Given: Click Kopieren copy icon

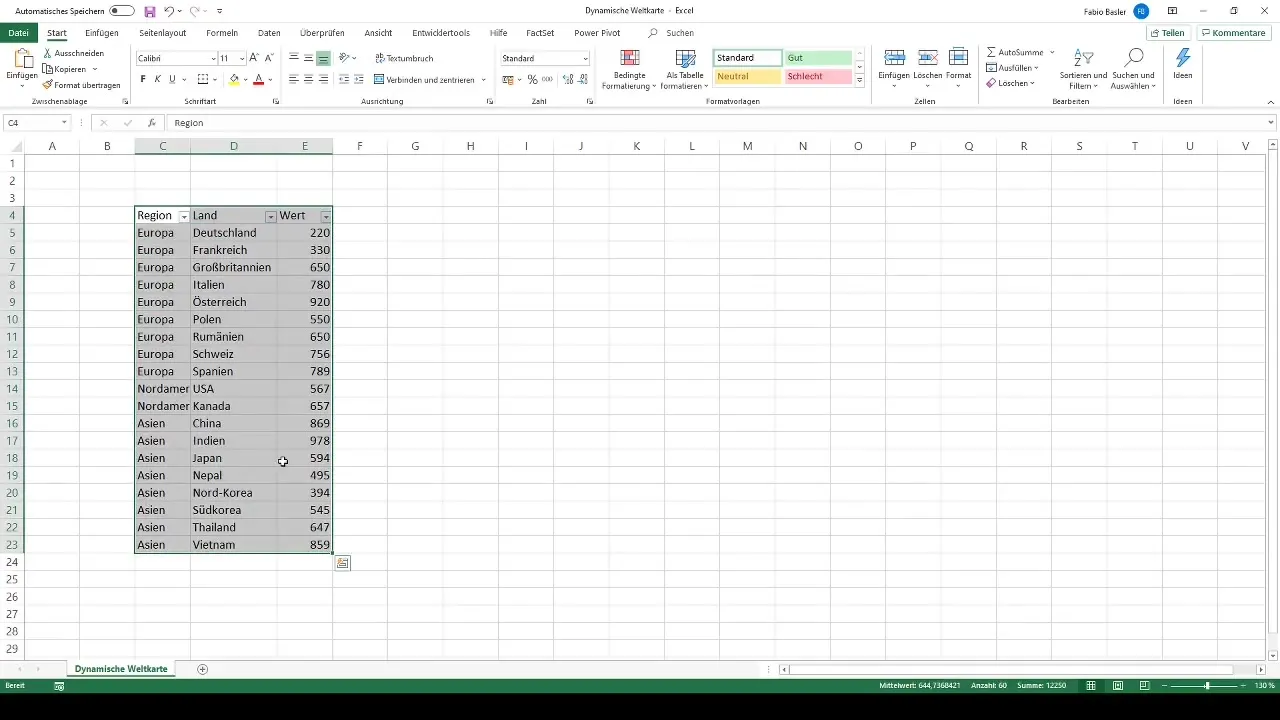Looking at the screenshot, I should pyautogui.click(x=48, y=69).
